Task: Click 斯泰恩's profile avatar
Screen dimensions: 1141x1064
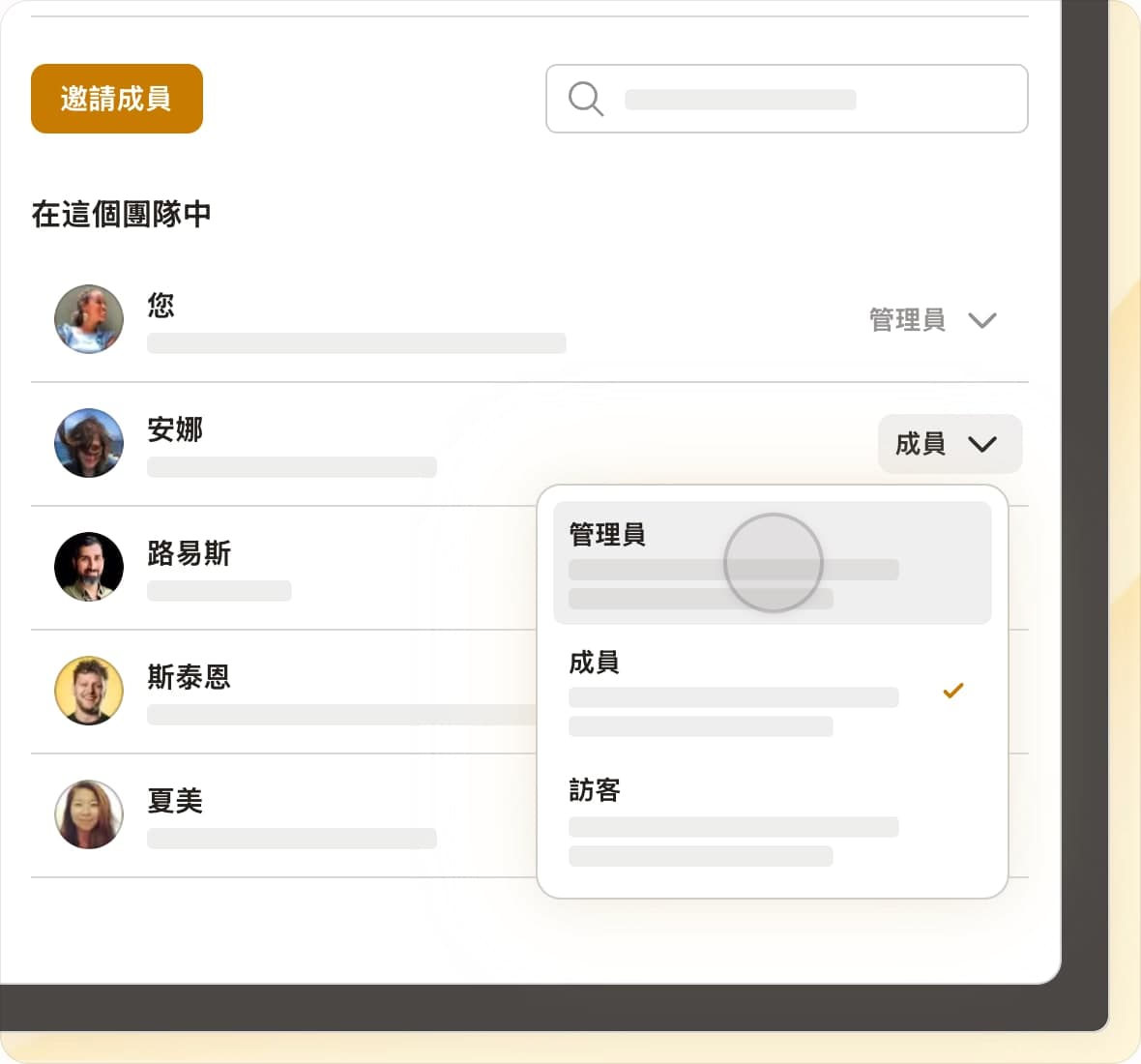Action: click(x=89, y=691)
